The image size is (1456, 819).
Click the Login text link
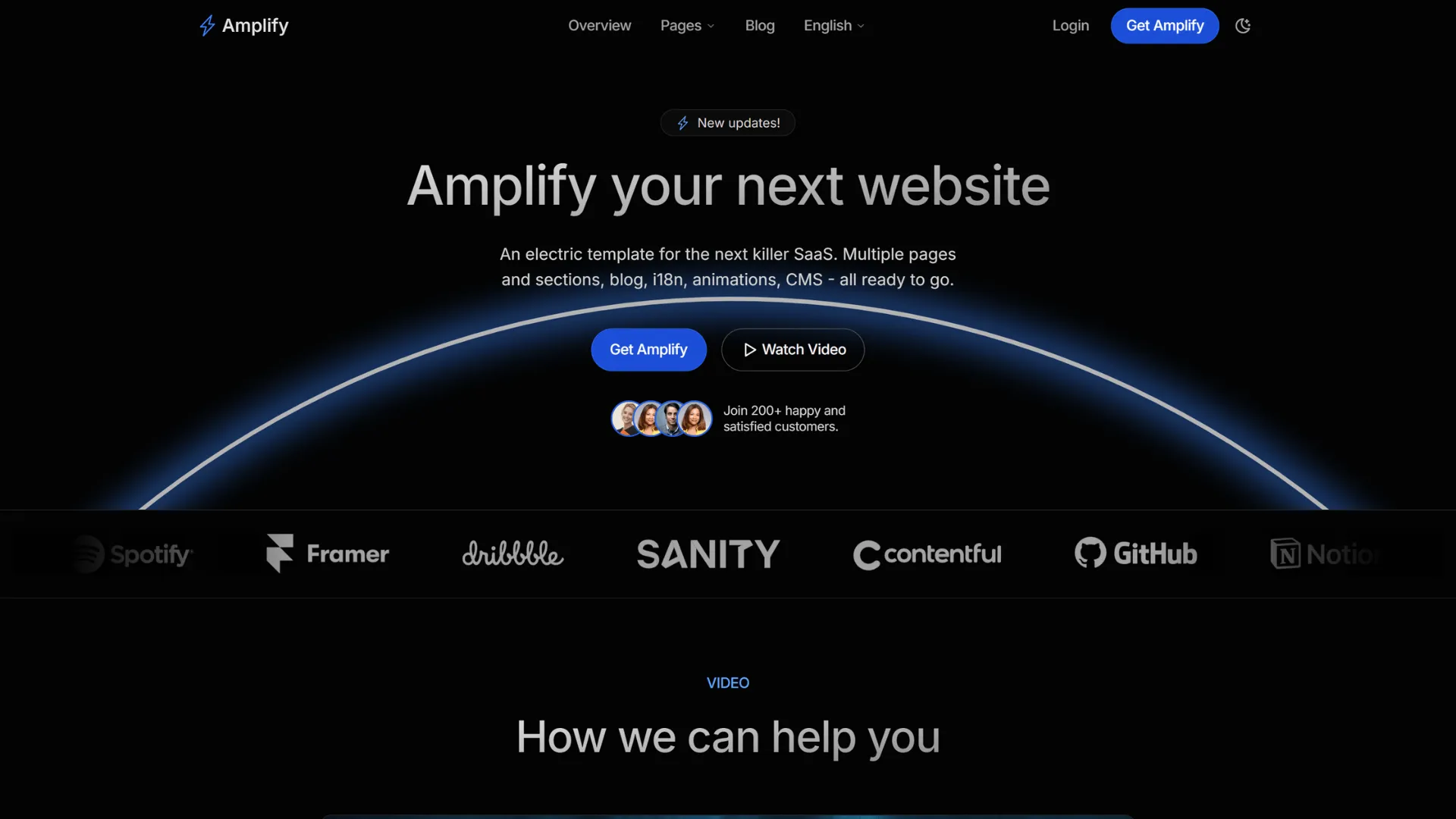1070,26
